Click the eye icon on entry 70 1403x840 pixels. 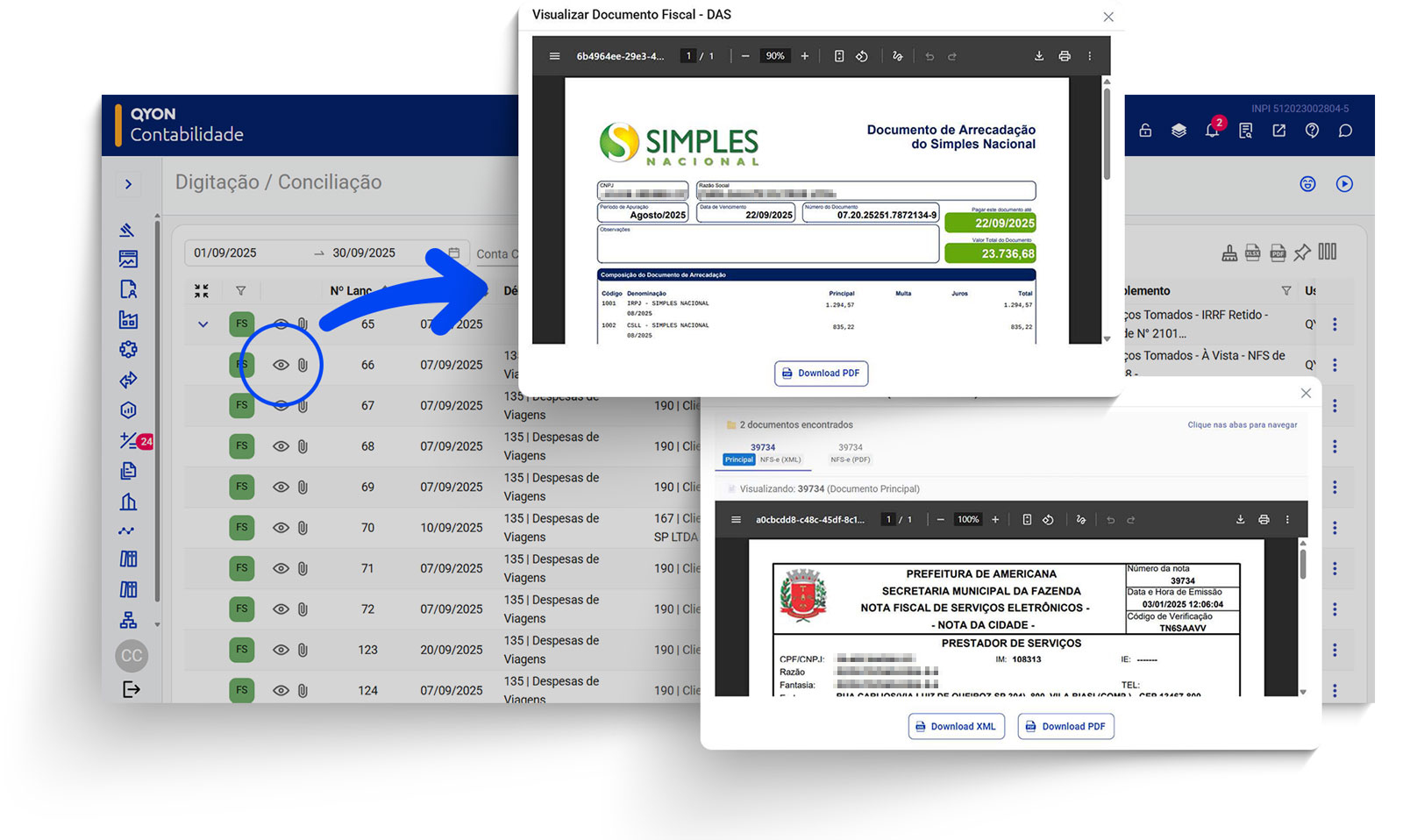pyautogui.click(x=281, y=528)
